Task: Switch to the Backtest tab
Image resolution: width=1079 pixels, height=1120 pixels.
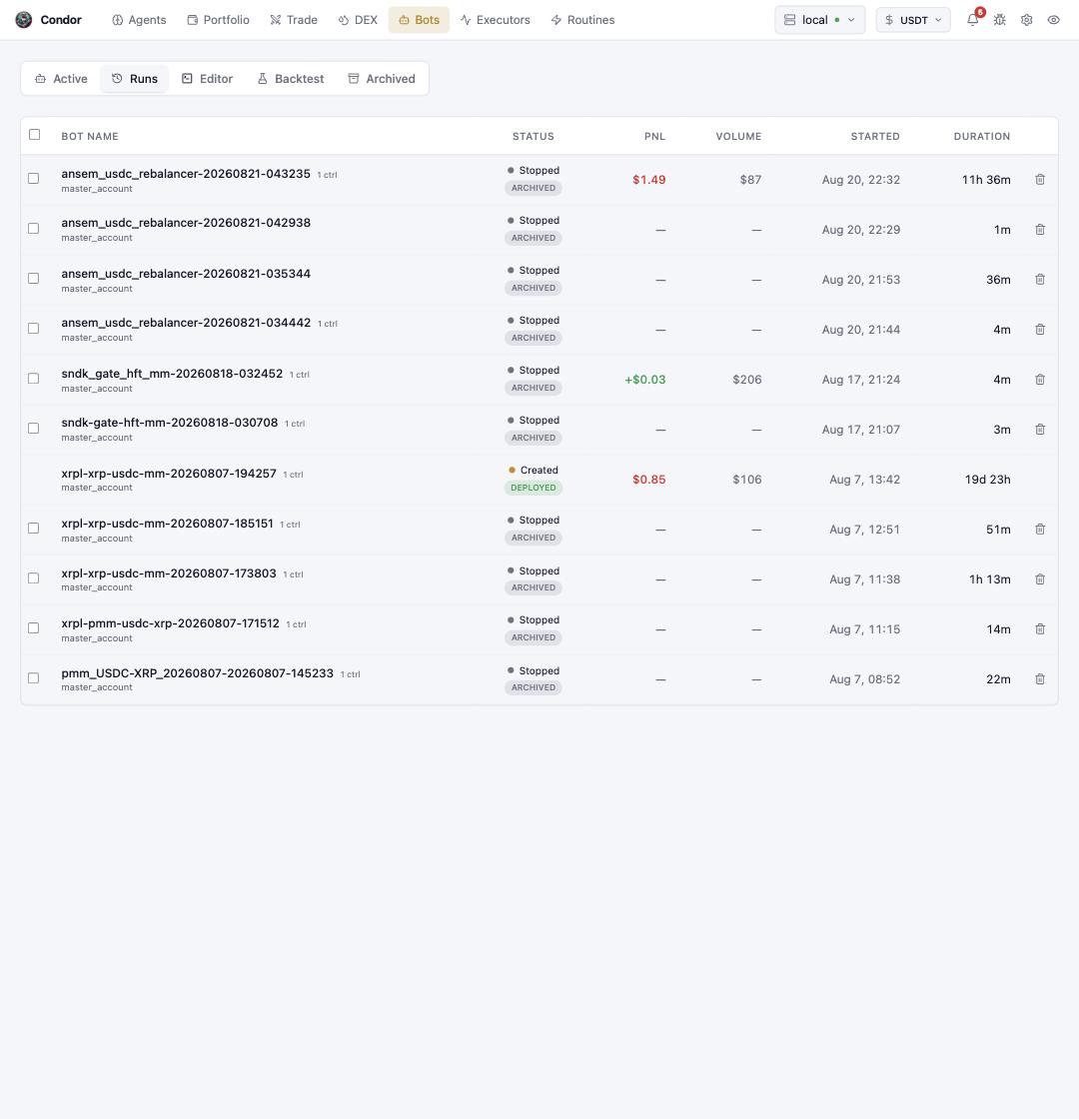Action: (x=290, y=79)
